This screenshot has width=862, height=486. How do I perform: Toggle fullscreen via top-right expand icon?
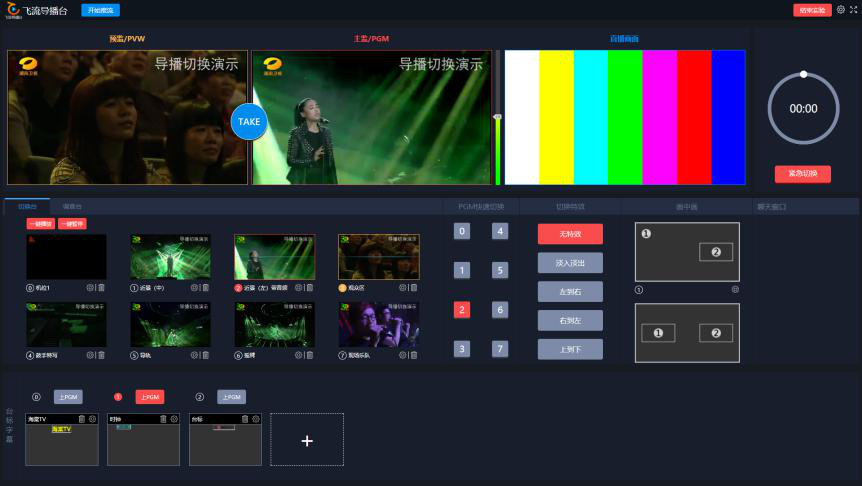point(854,9)
